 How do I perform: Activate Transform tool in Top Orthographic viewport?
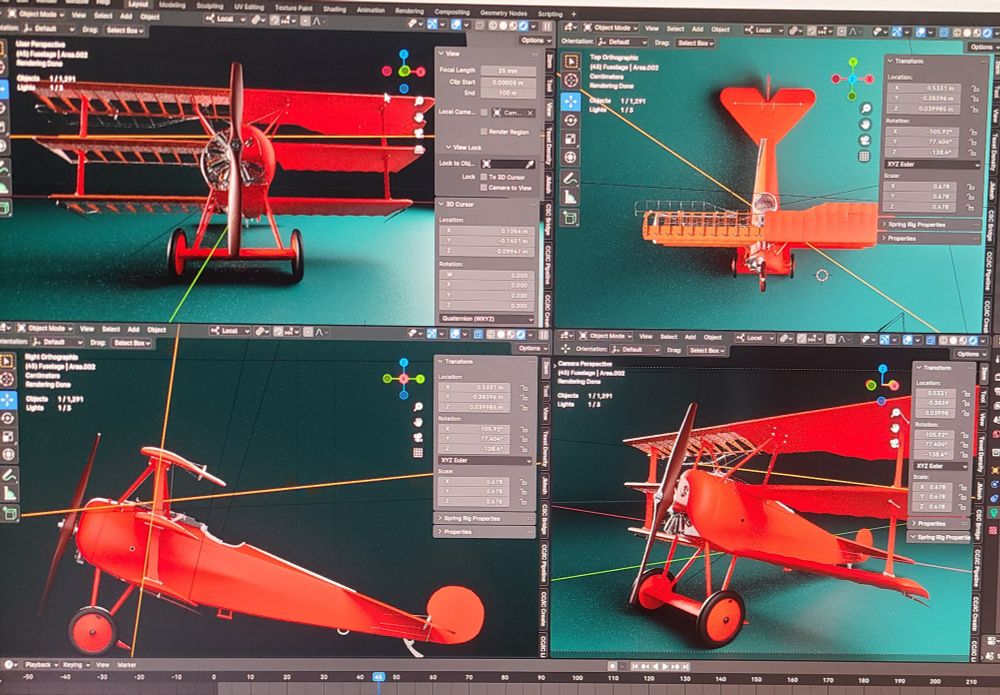pyautogui.click(x=570, y=157)
